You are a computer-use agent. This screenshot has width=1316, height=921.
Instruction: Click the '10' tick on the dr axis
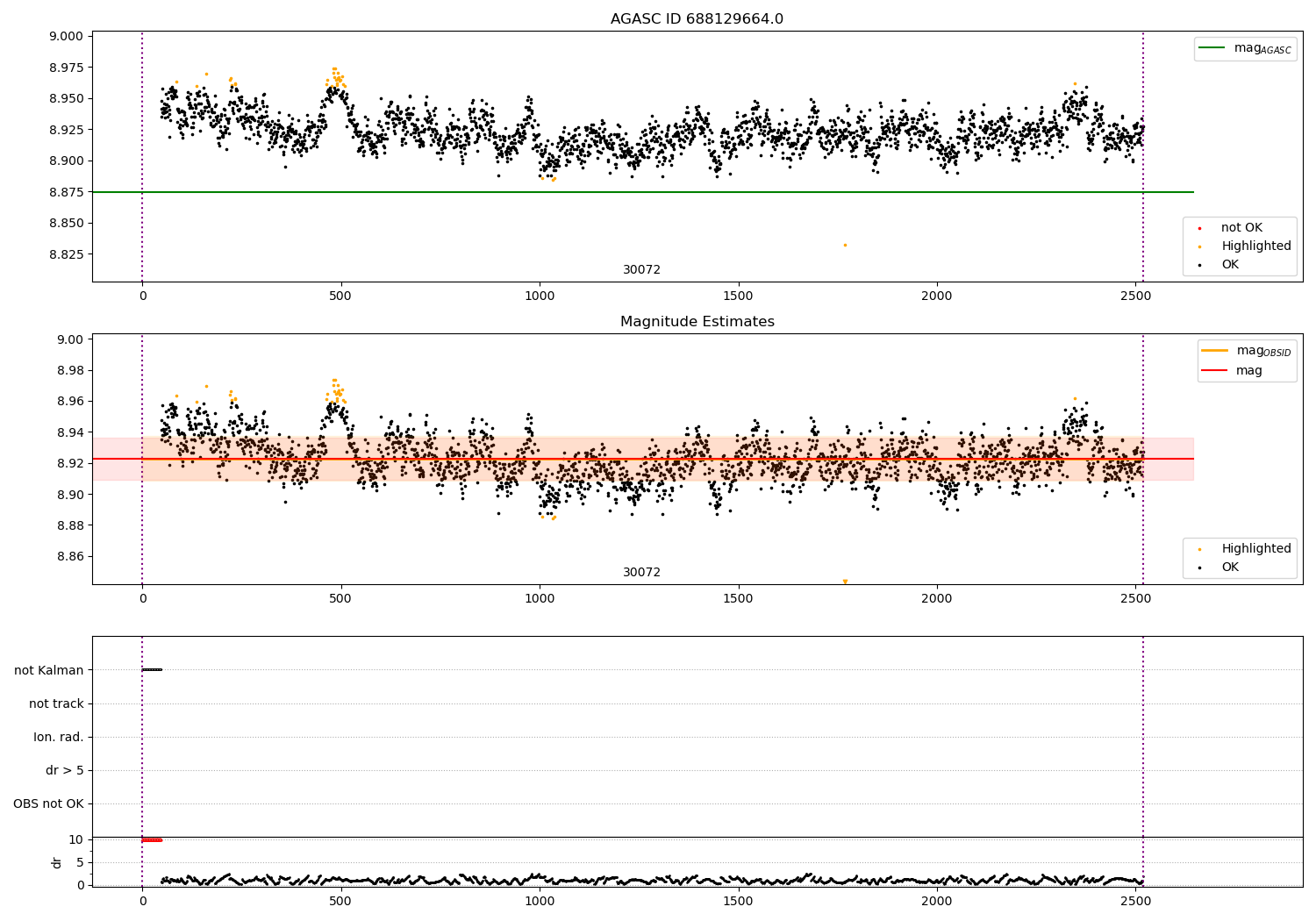75,839
